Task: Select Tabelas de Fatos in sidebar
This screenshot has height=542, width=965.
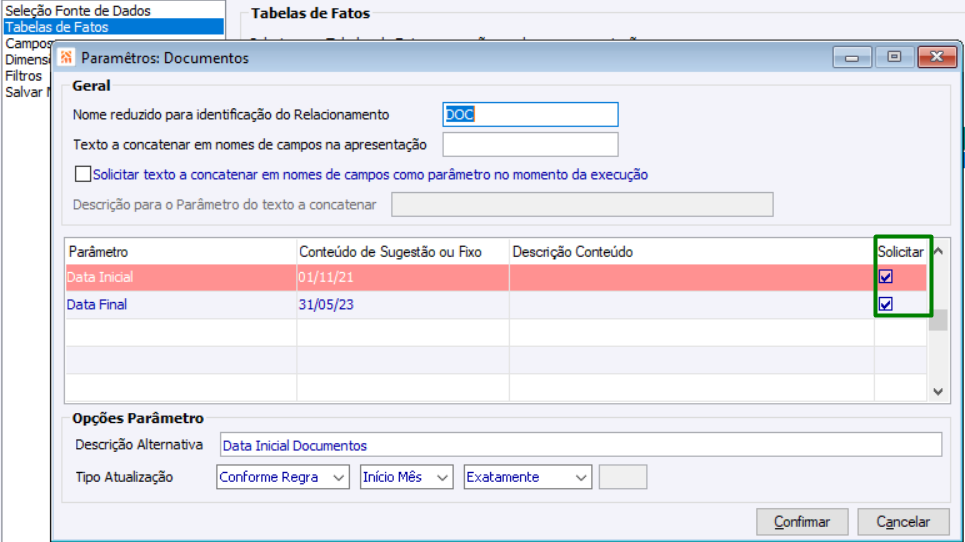Action: (56, 27)
